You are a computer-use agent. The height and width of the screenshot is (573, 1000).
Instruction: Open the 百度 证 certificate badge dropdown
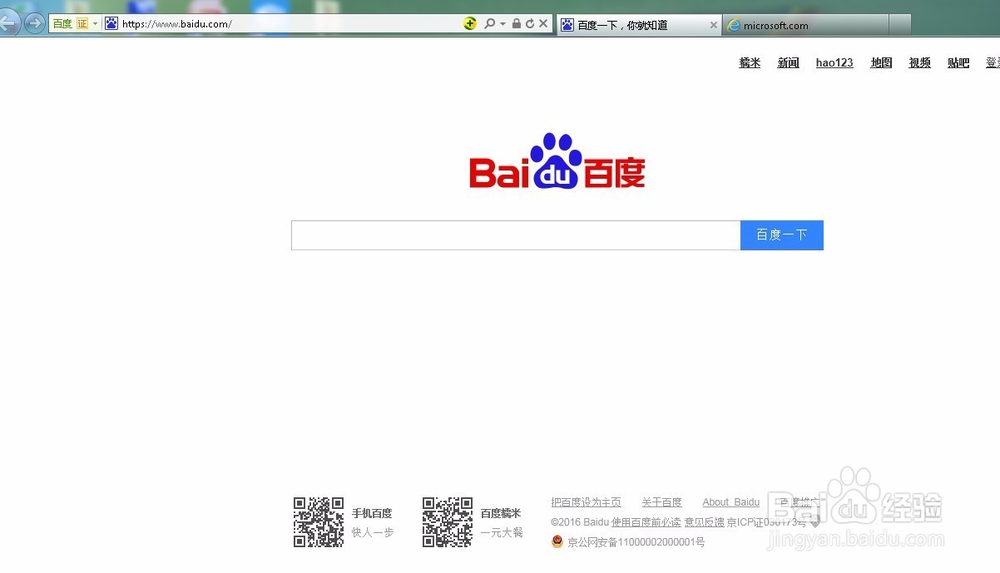[95, 24]
